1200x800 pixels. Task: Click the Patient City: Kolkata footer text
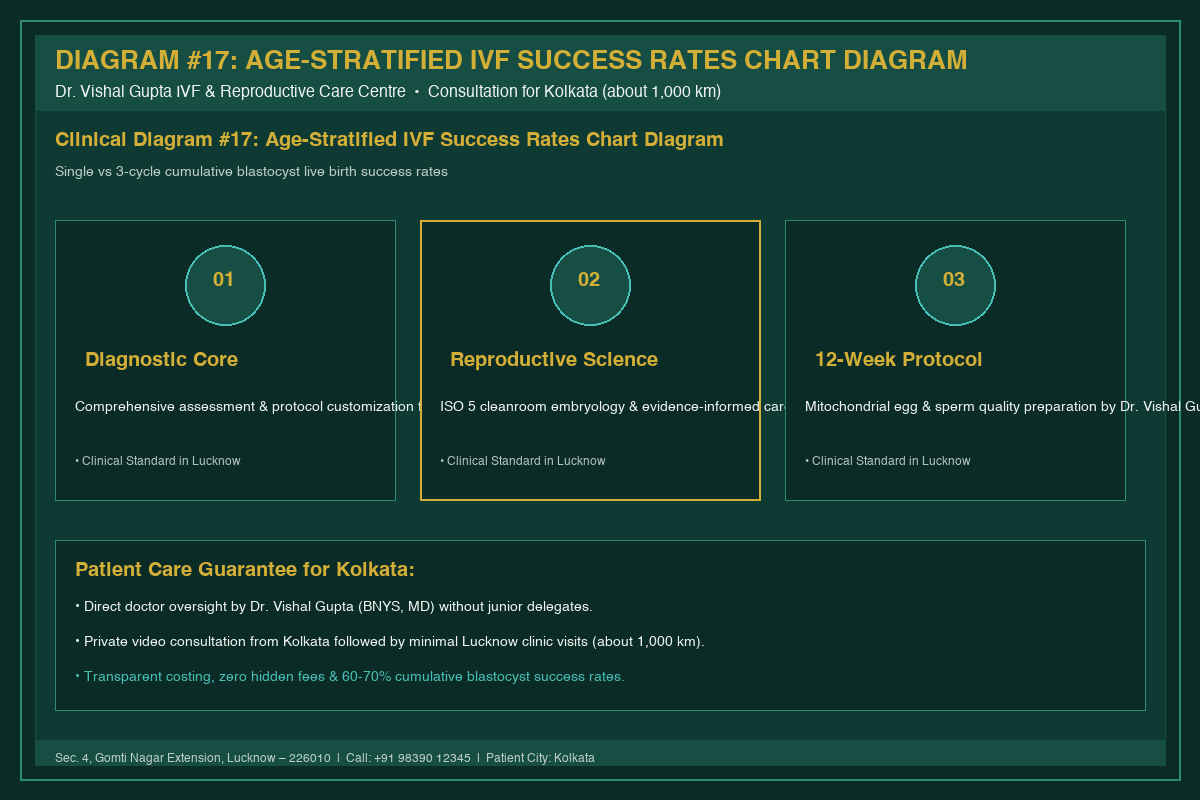coord(540,758)
